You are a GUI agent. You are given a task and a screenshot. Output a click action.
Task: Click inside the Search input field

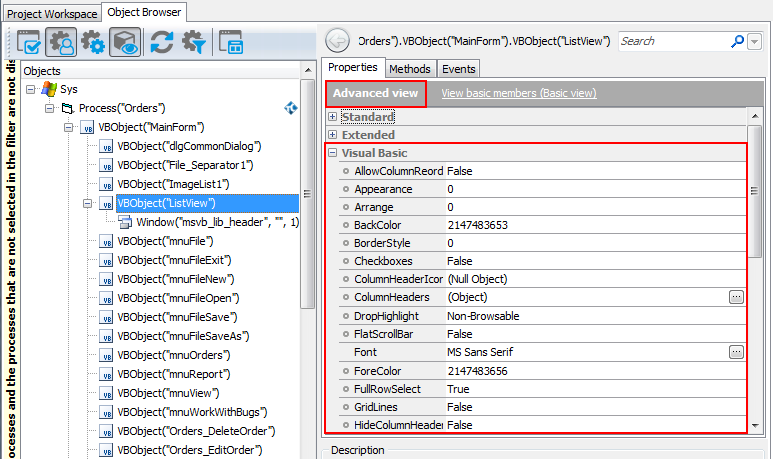click(672, 41)
